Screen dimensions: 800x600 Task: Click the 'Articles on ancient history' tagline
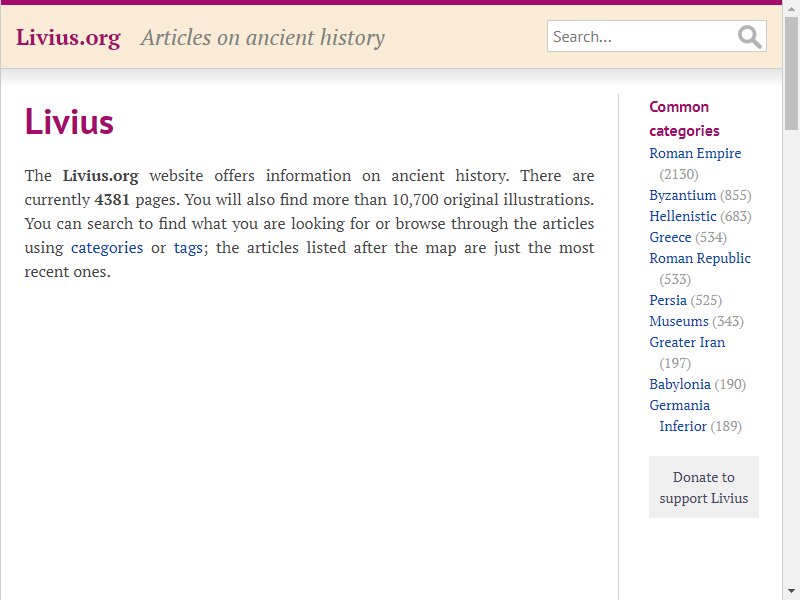263,37
